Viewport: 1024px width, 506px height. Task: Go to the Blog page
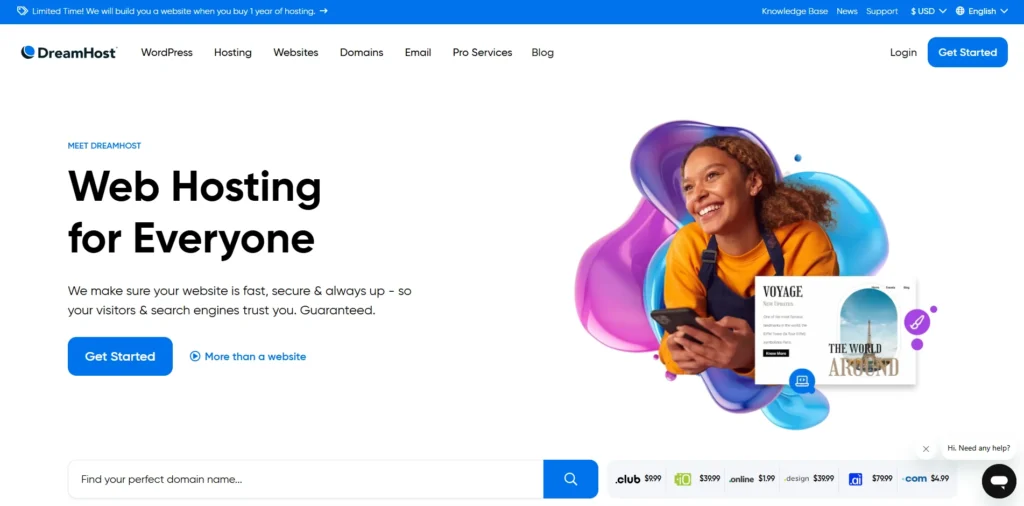click(543, 52)
